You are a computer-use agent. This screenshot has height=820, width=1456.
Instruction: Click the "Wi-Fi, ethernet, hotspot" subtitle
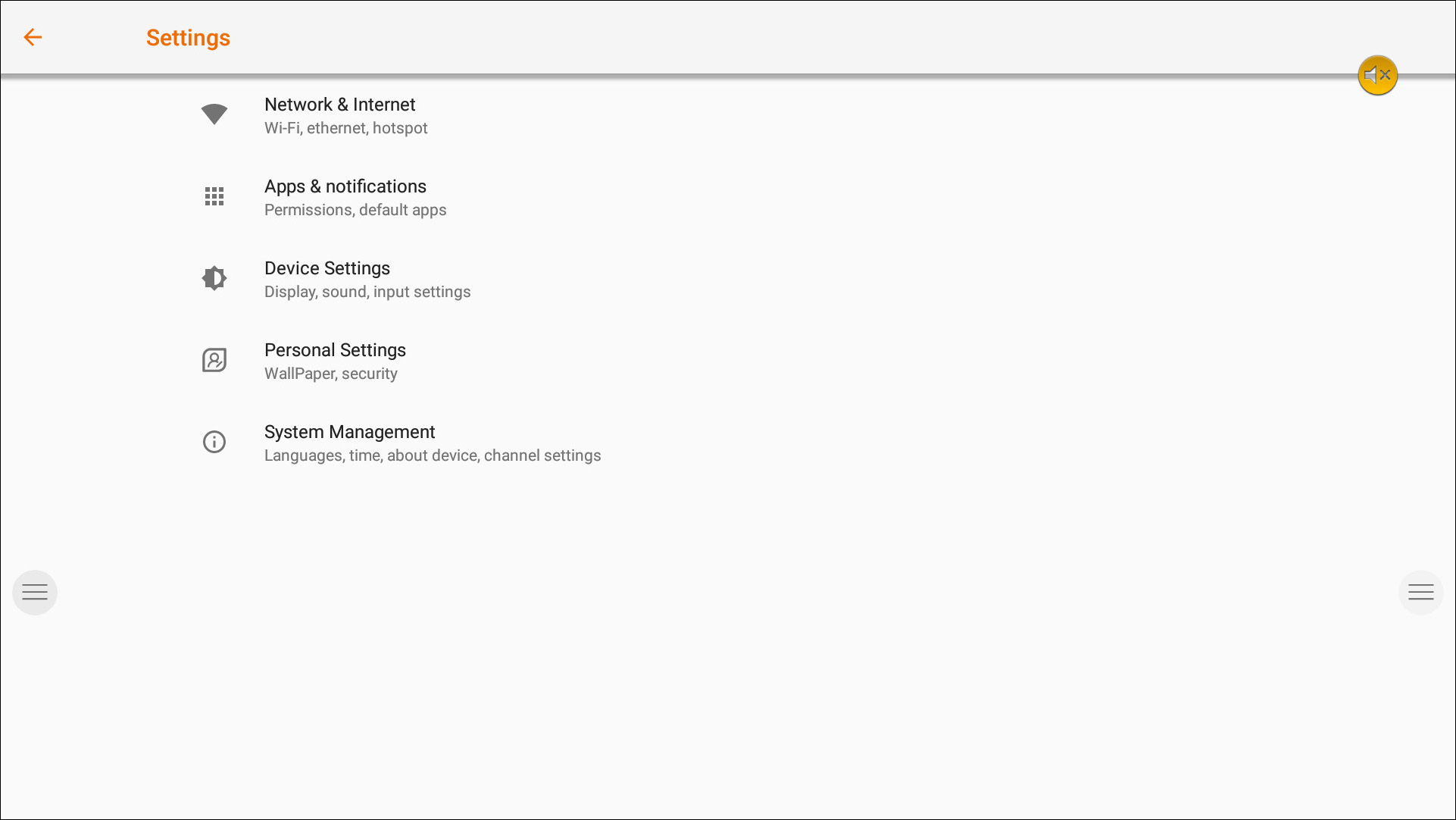pyautogui.click(x=345, y=128)
